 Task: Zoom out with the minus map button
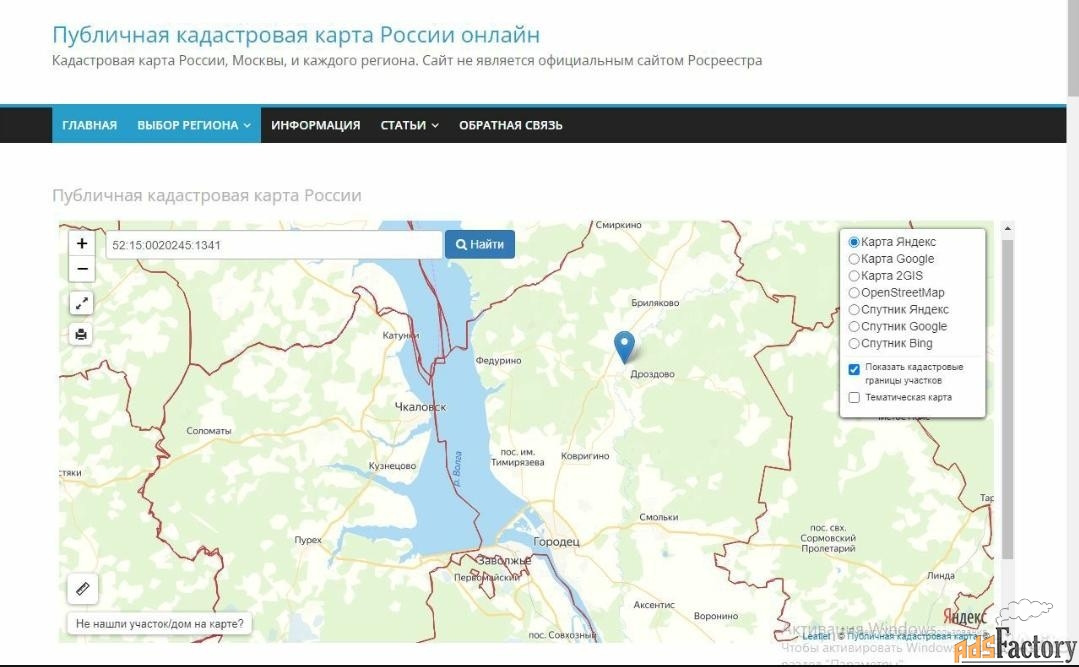82,269
